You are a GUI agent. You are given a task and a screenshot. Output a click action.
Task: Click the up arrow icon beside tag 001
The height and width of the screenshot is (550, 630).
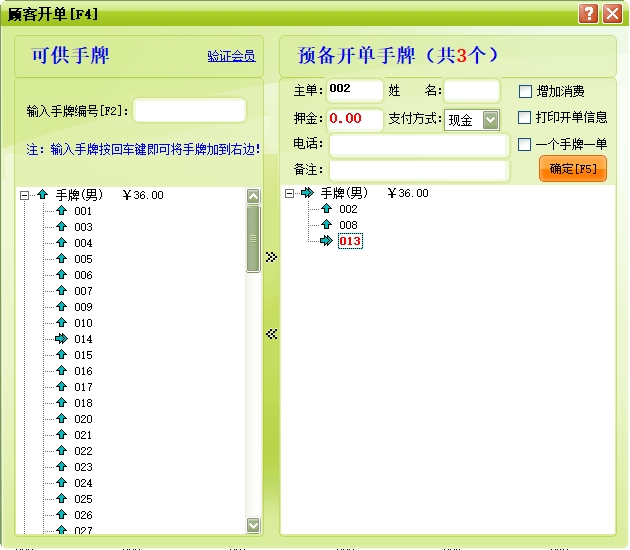pos(61,211)
